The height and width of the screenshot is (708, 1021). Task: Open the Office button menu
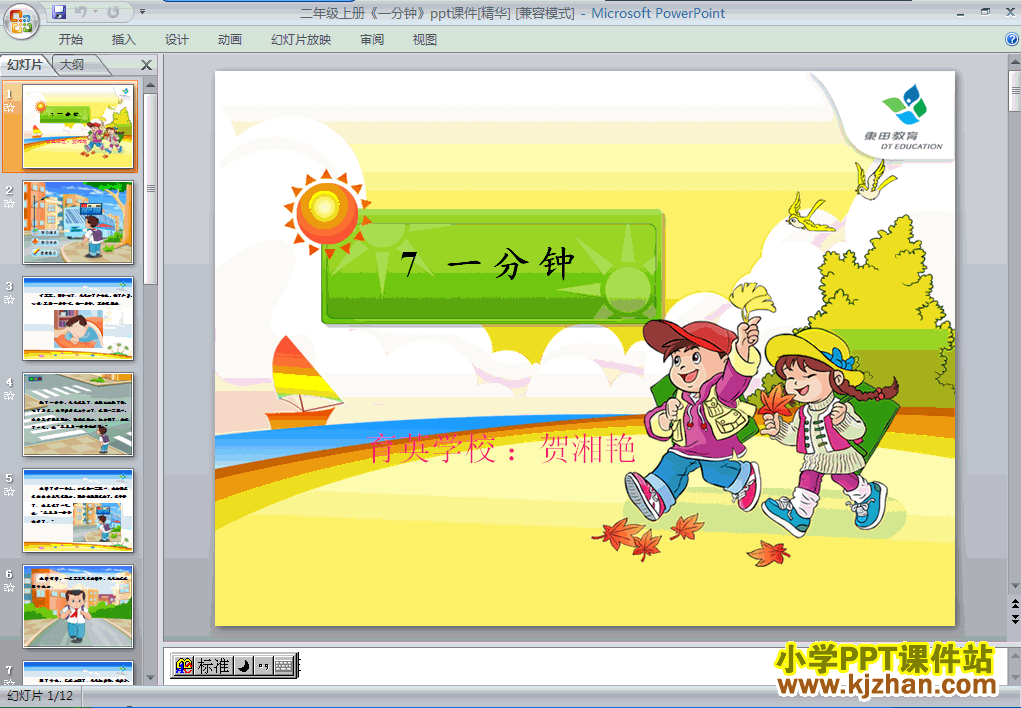(21, 20)
